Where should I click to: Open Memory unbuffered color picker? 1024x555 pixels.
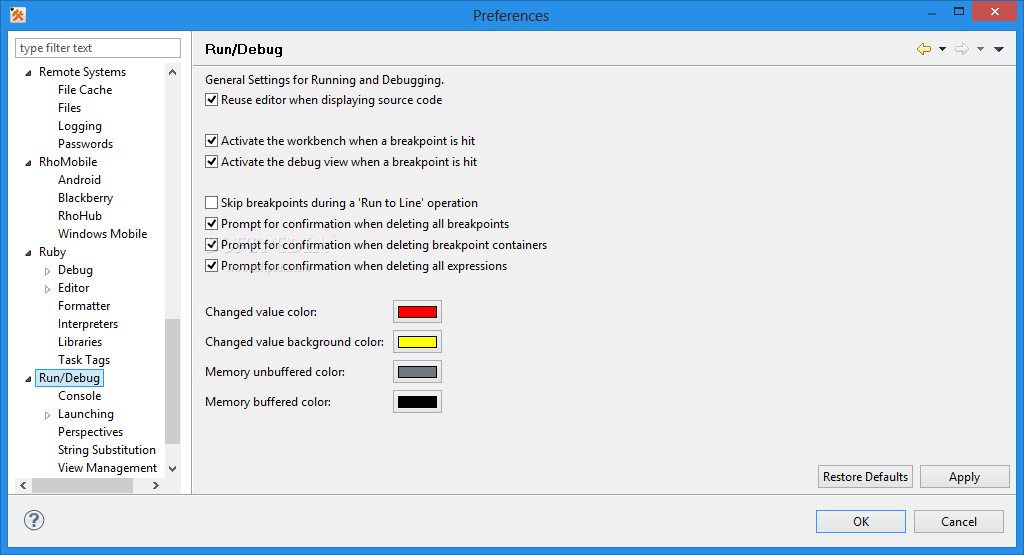click(417, 372)
